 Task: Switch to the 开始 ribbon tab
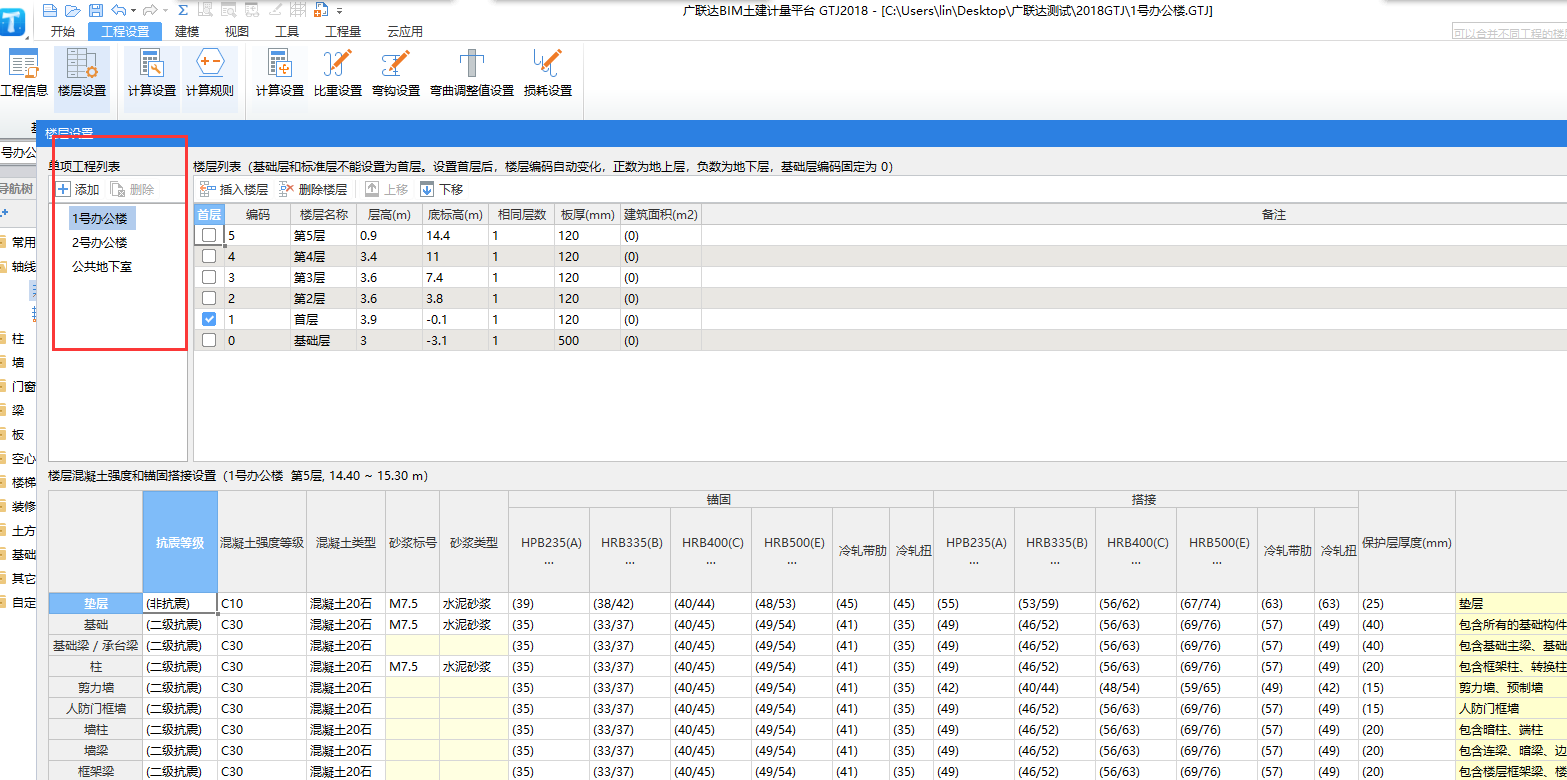click(63, 31)
